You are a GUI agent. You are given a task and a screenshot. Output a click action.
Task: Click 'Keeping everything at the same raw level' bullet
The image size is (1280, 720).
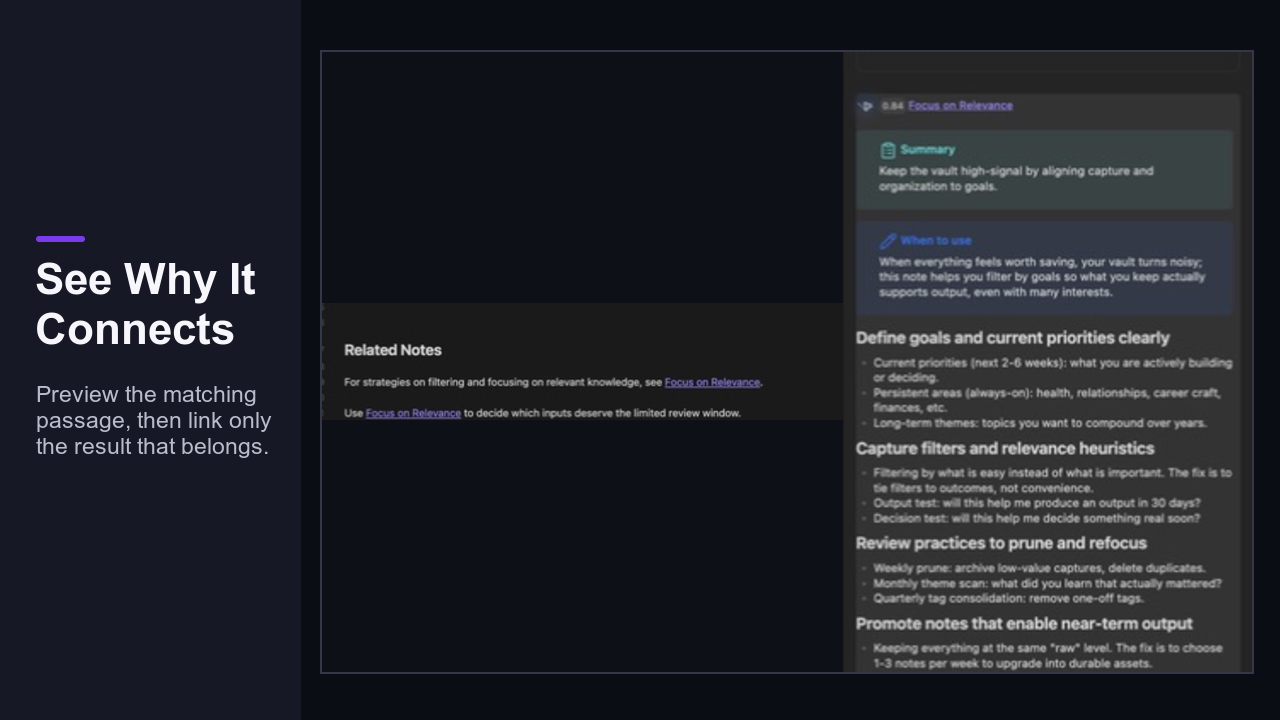[x=1047, y=656]
